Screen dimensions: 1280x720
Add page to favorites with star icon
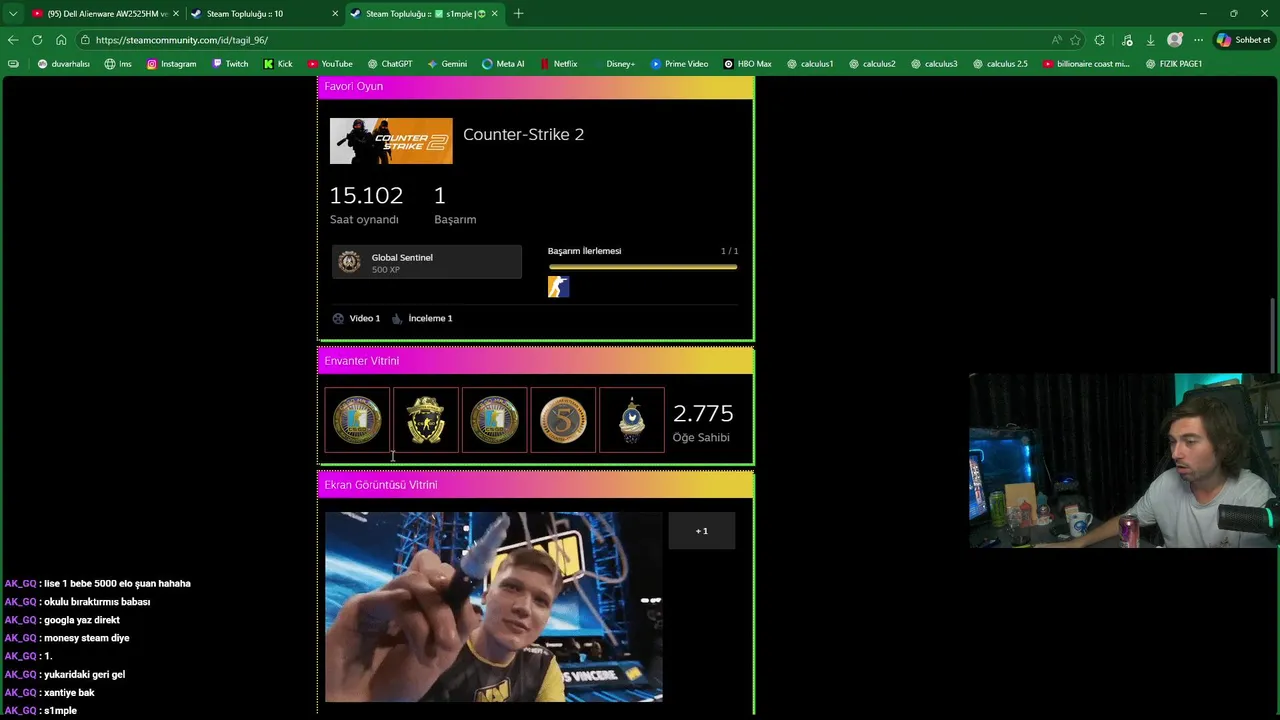pyautogui.click(x=1075, y=40)
